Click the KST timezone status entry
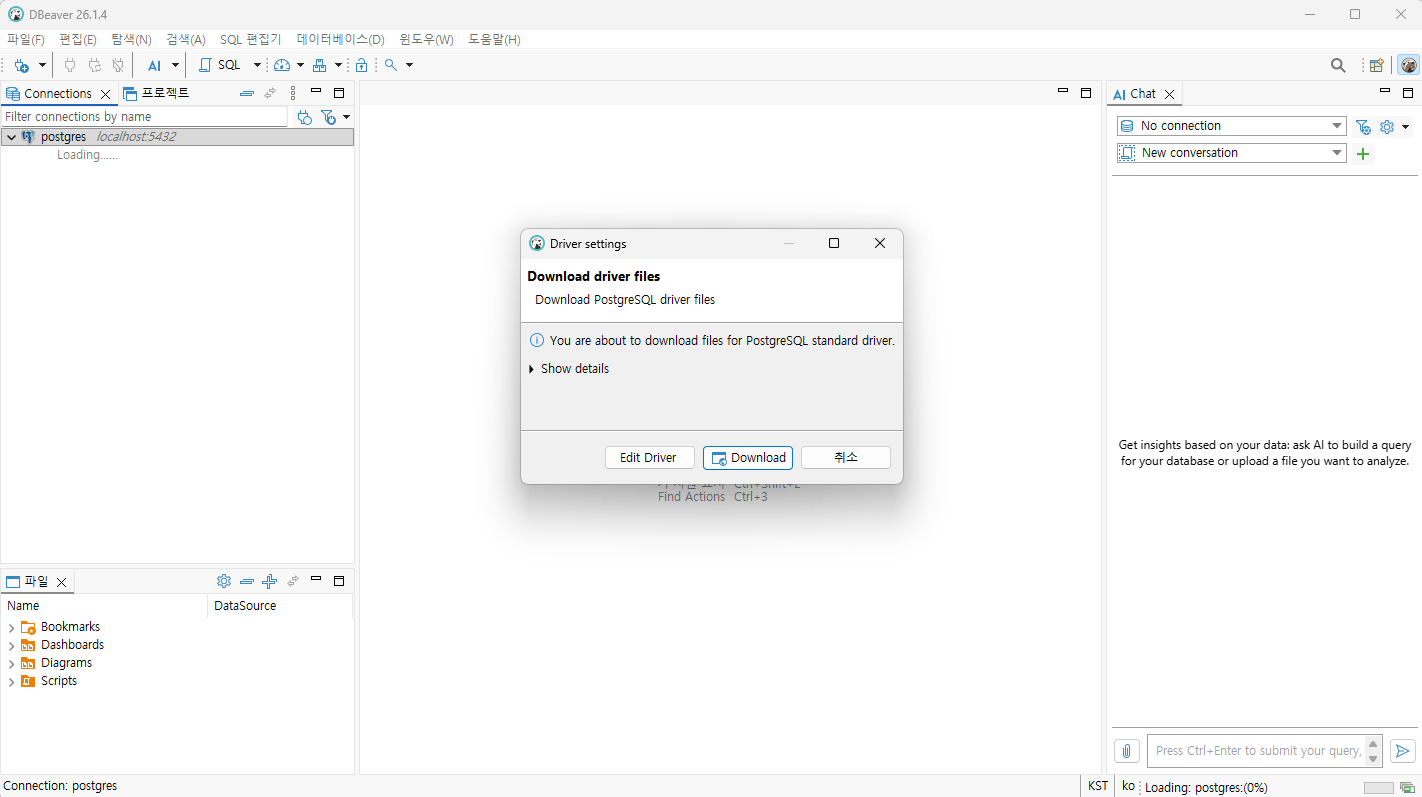 (1098, 786)
